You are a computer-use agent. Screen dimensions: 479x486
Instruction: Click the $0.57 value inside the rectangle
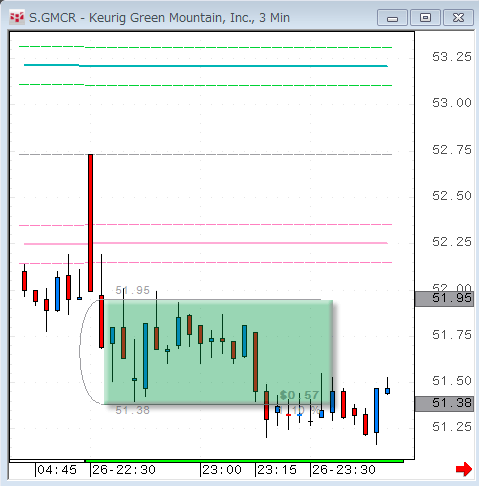point(299,395)
